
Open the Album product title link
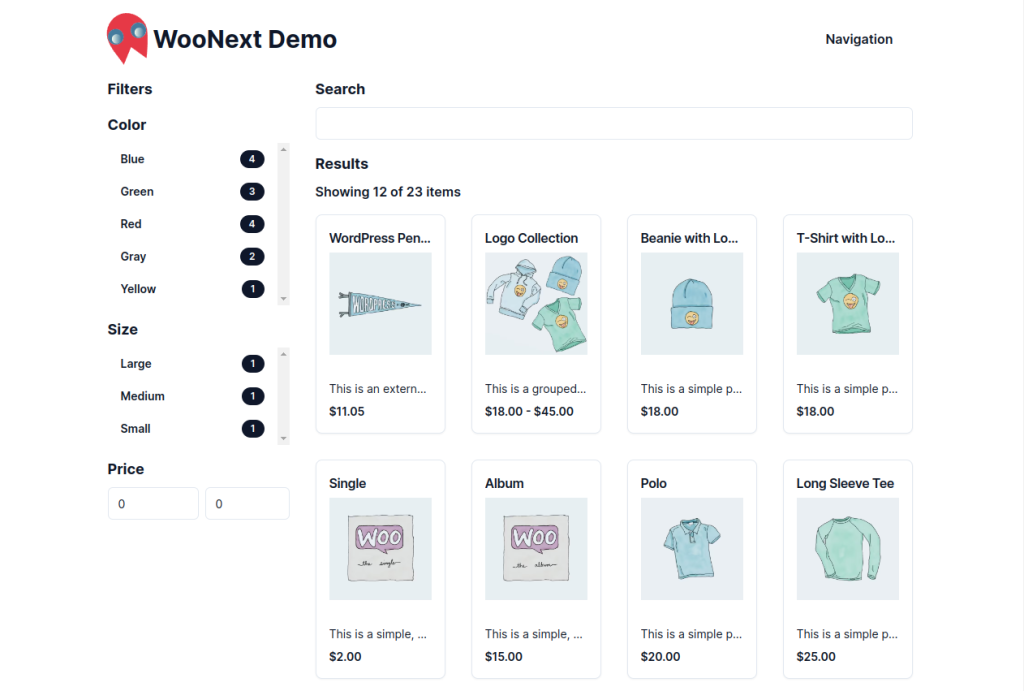coord(504,483)
